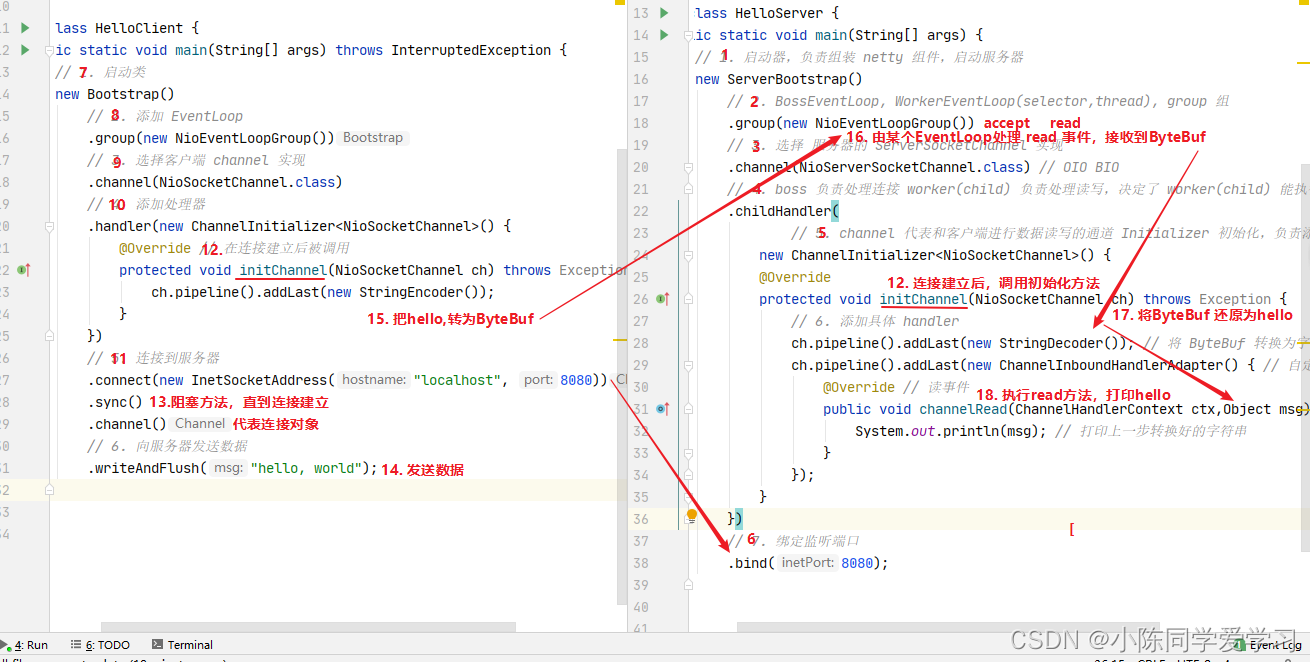Image resolution: width=1310 pixels, height=662 pixels.
Task: Click 8080 in the .bind call
Action: (857, 563)
